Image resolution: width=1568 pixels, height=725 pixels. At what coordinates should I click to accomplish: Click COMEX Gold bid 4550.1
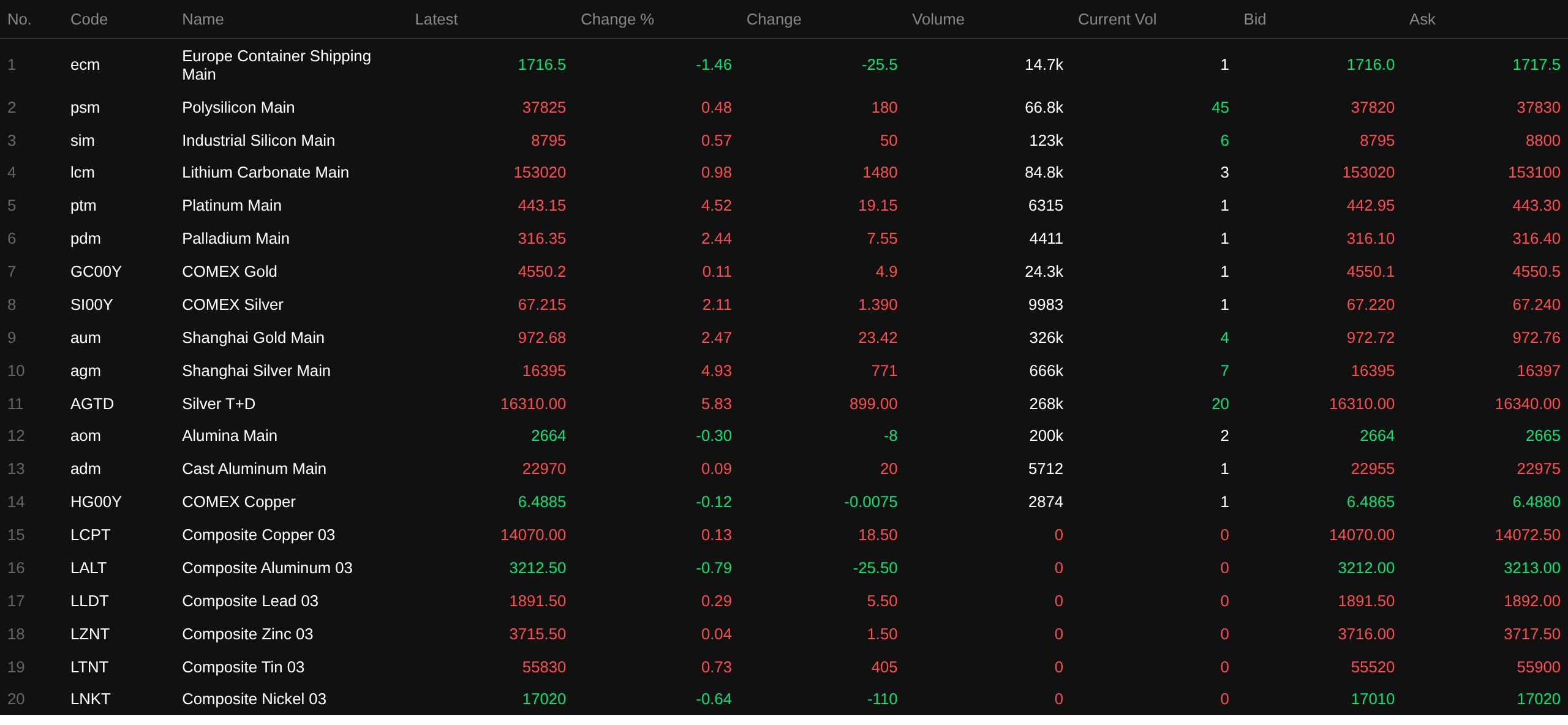click(1371, 272)
